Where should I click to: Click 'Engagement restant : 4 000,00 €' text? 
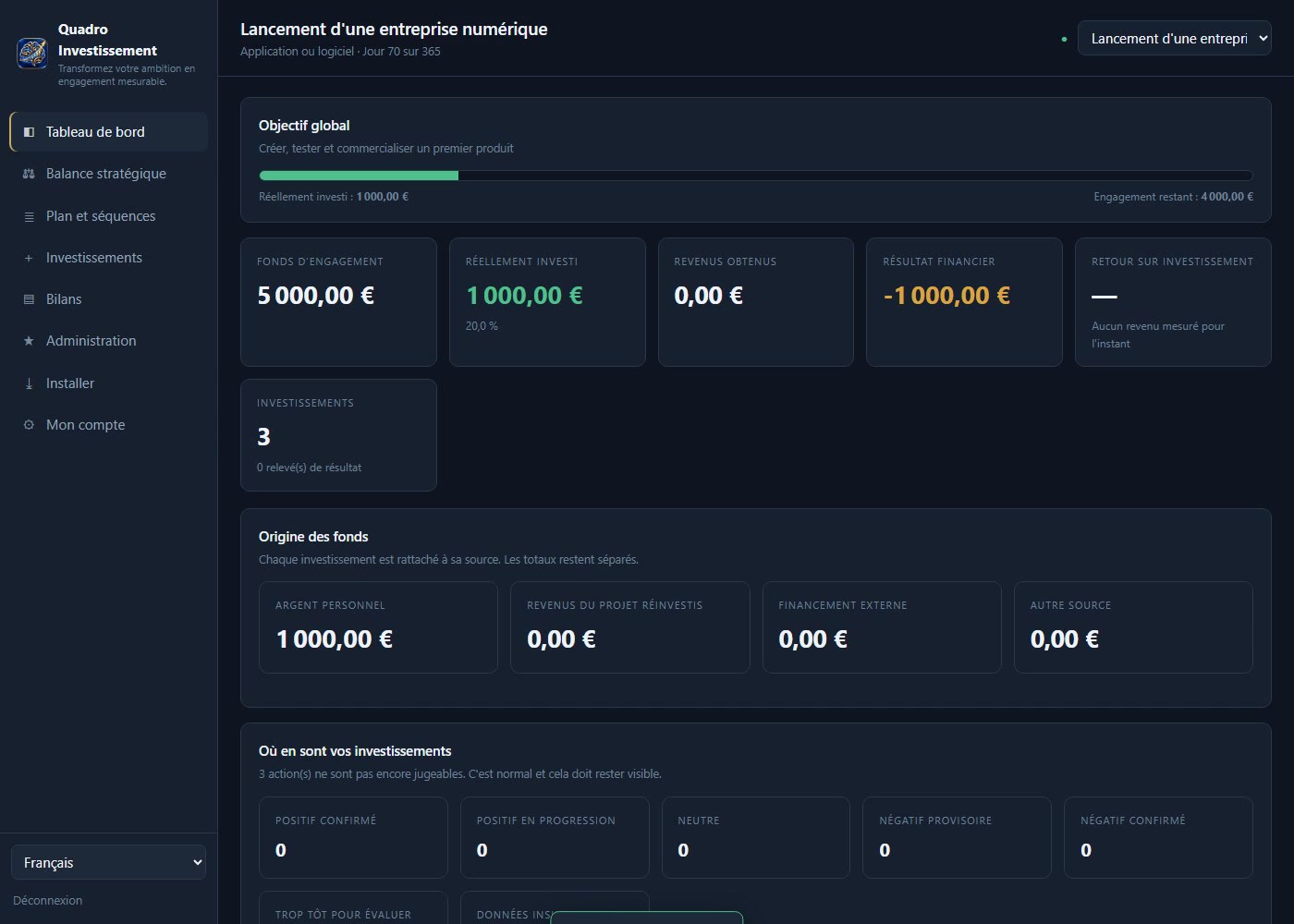[1173, 197]
